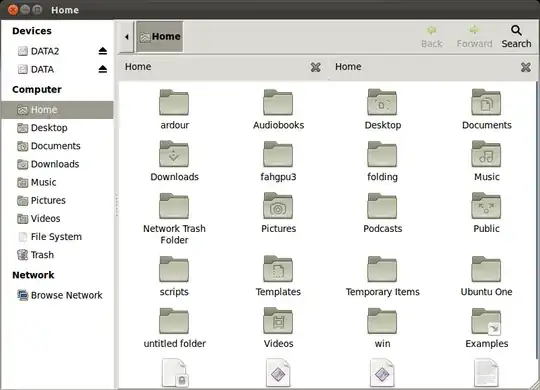
Task: Select the Pictures folder icon in file view
Action: coord(278,206)
